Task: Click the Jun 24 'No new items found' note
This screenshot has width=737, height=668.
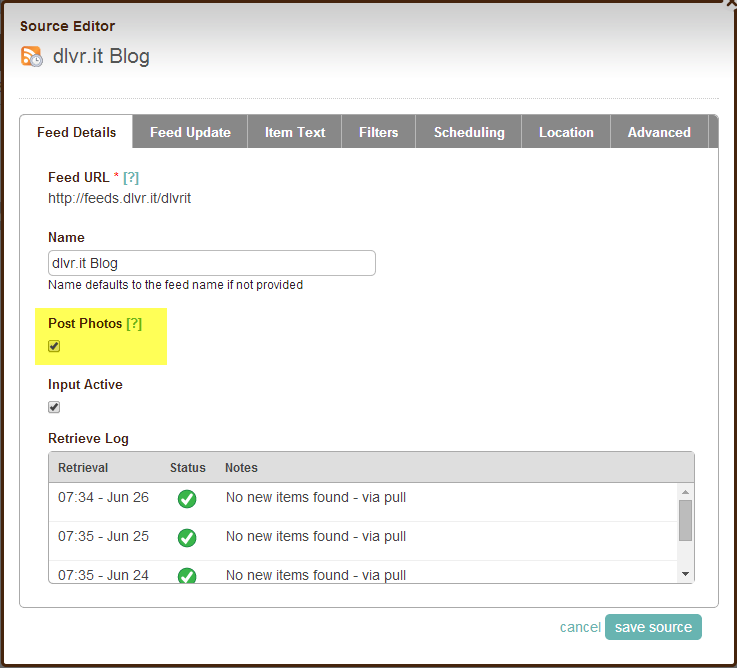Action: click(316, 575)
